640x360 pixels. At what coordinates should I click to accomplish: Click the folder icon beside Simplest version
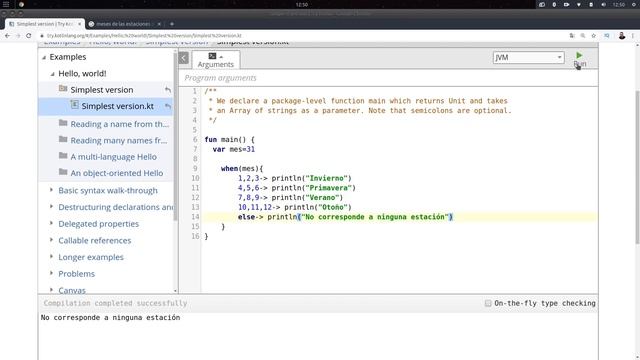[63, 89]
